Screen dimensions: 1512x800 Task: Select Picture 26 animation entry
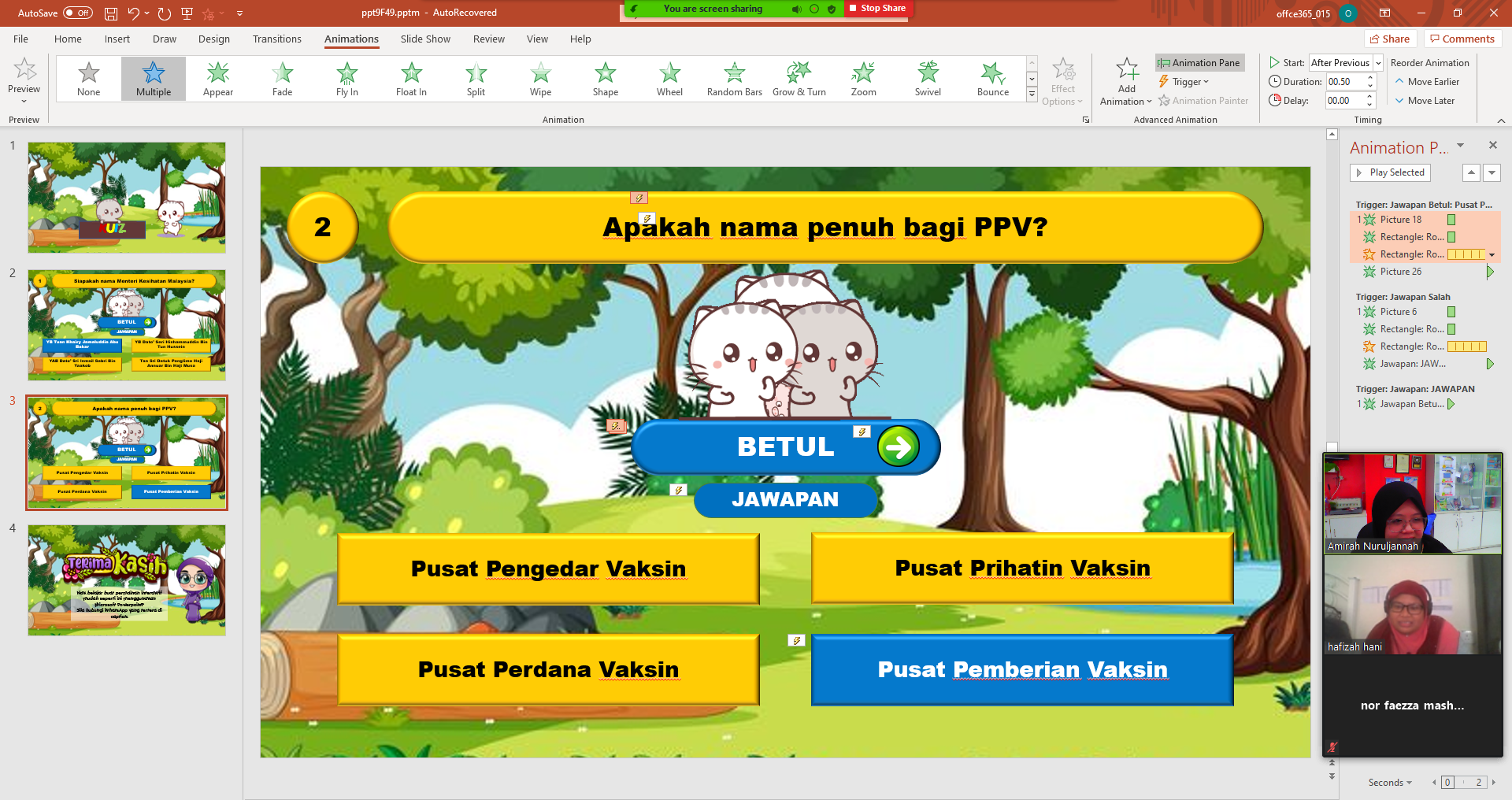coord(1401,272)
